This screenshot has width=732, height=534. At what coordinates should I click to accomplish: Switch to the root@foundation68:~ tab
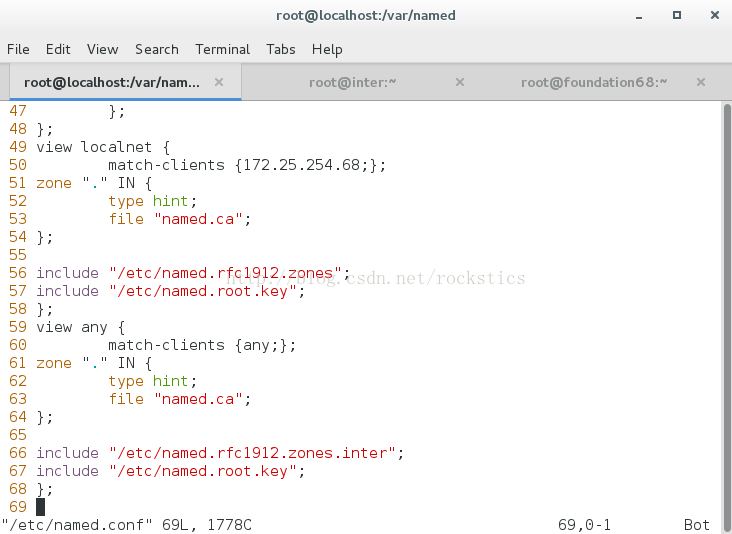(x=594, y=82)
